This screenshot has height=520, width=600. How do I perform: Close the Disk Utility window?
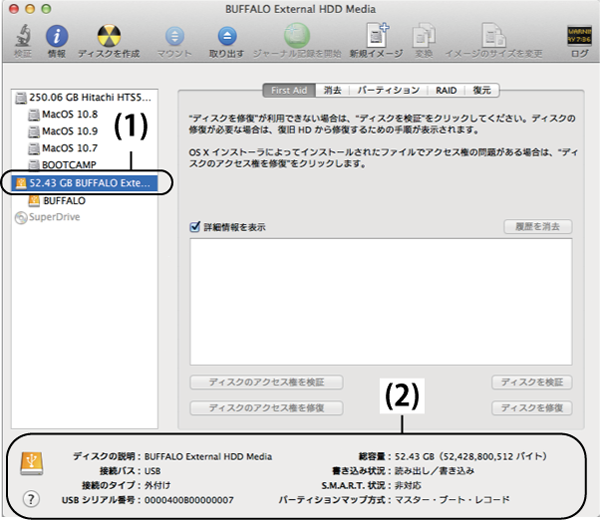[x=14, y=9]
